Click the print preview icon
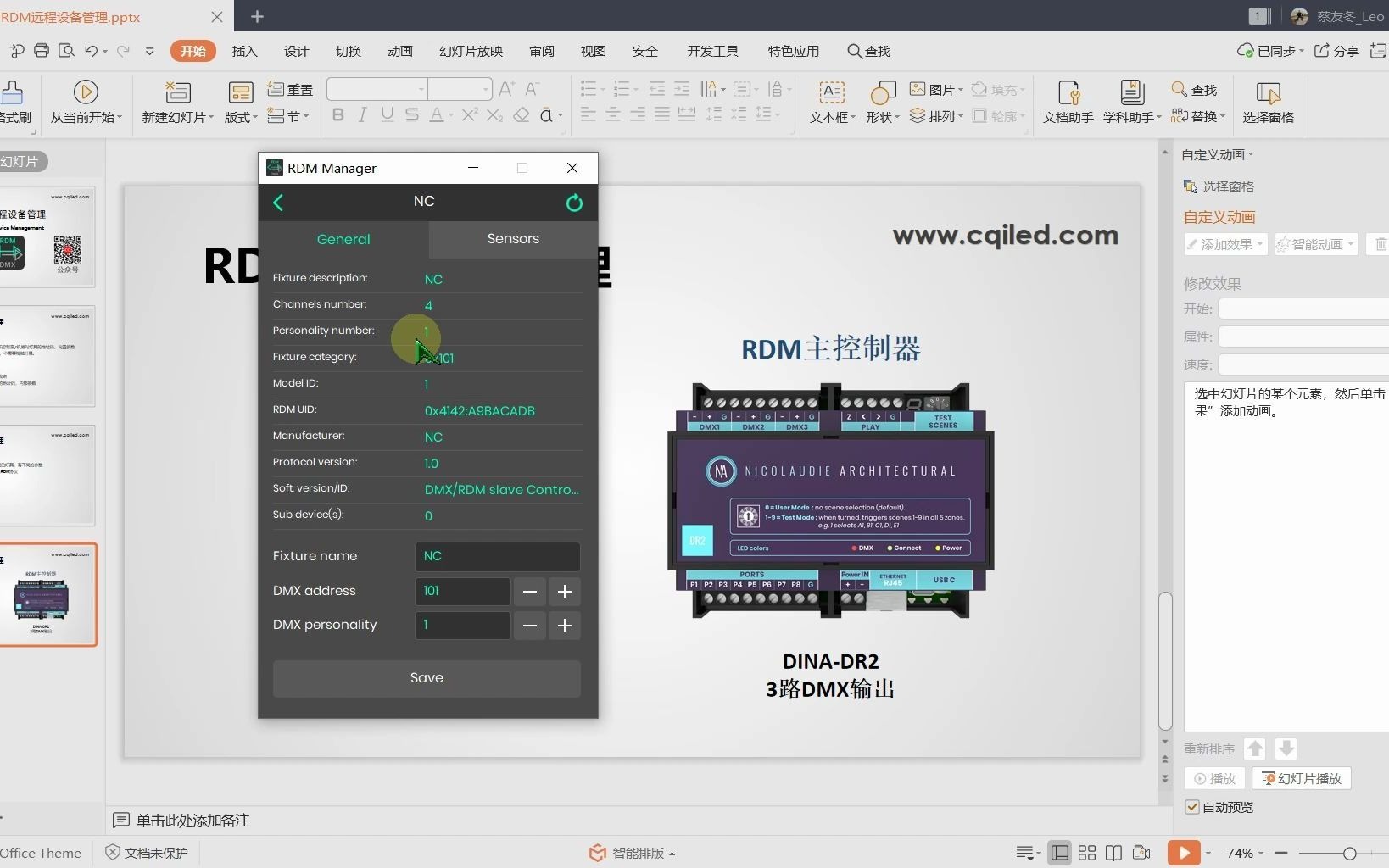The height and width of the screenshot is (868, 1389). [x=66, y=51]
